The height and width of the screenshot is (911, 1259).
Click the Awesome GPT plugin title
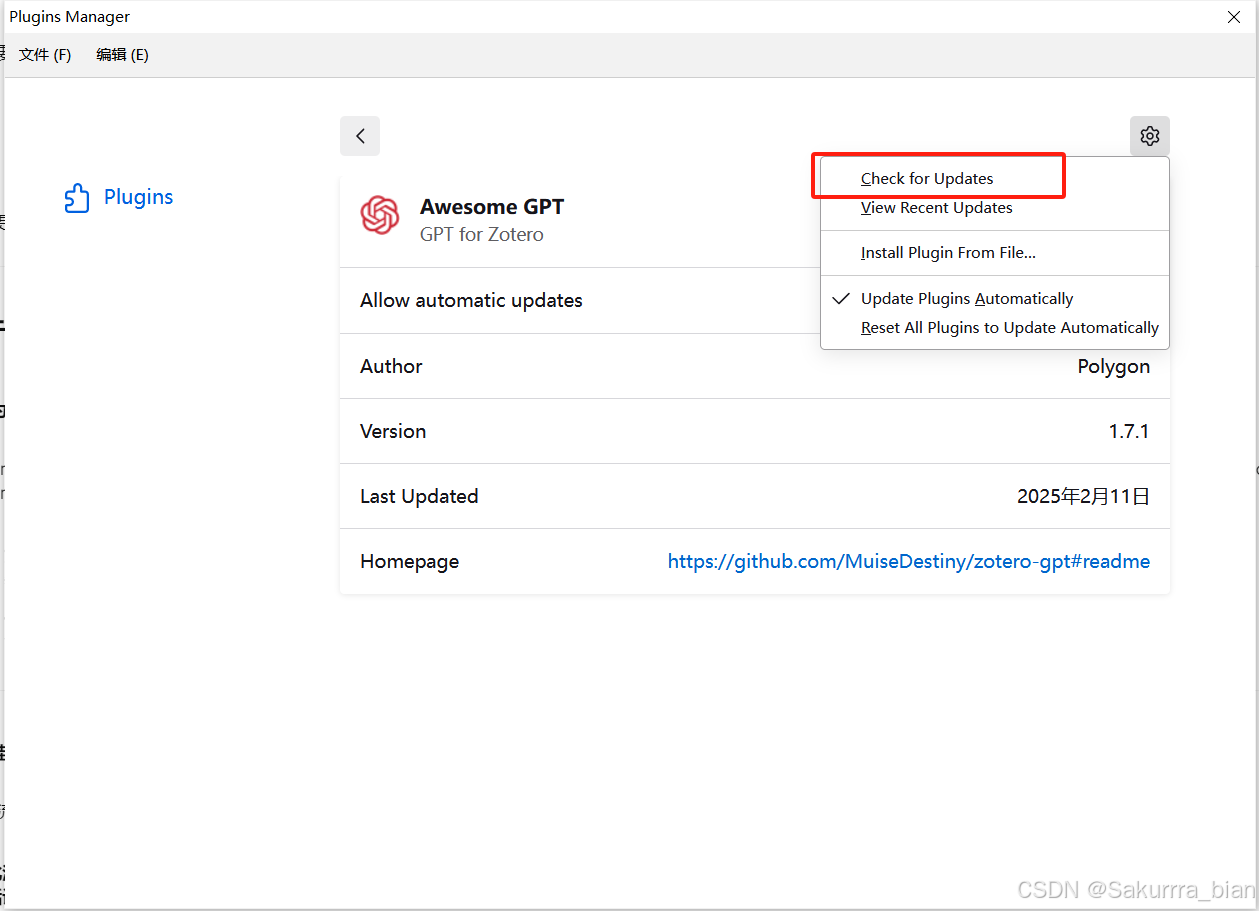(491, 206)
